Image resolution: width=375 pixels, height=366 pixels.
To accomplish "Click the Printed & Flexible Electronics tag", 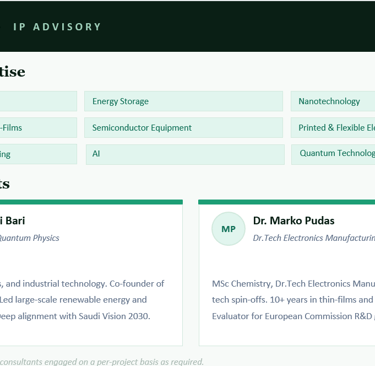I will coord(333,128).
